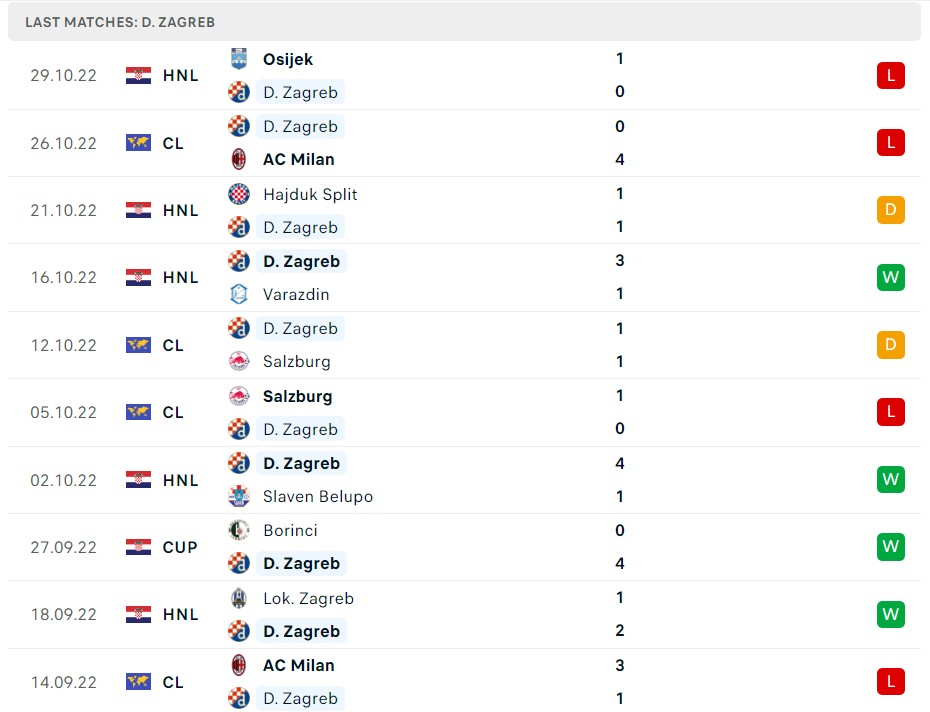930x712 pixels.
Task: Click the Varazdin club crest icon
Action: click(x=239, y=294)
